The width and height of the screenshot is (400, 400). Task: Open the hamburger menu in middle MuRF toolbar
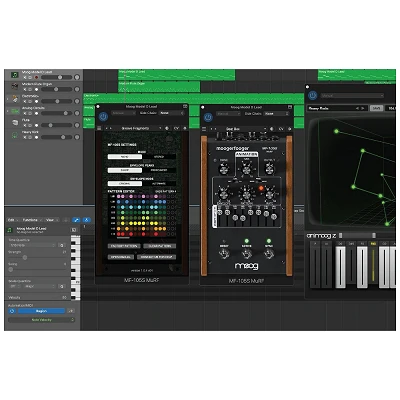[x=204, y=129]
